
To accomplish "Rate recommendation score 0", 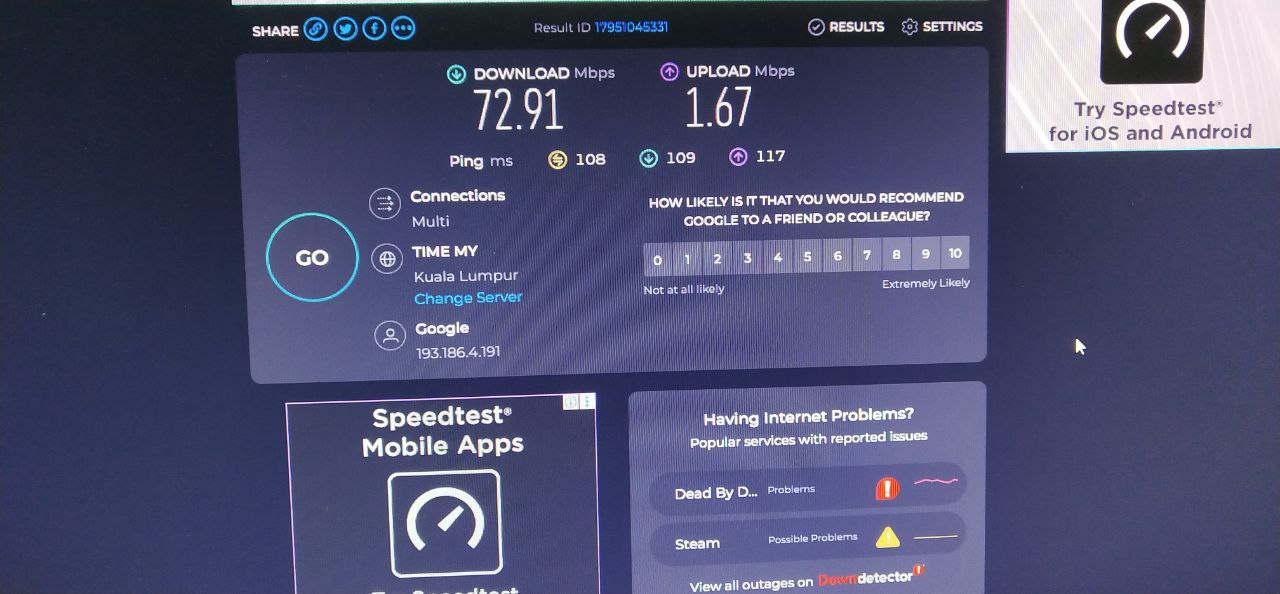I will pos(657,259).
